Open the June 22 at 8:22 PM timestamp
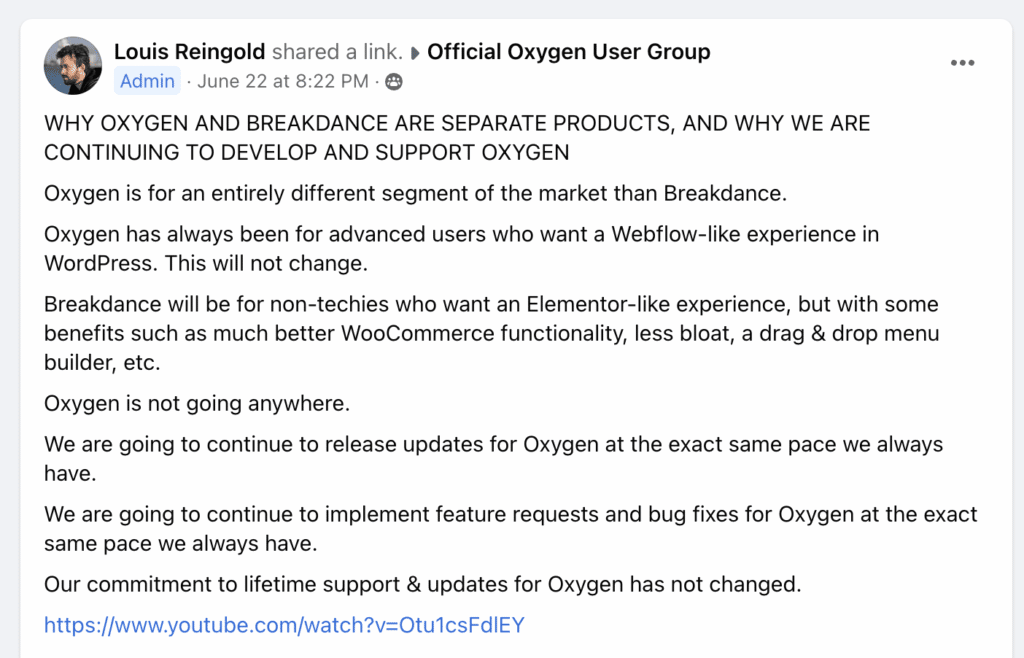Image resolution: width=1024 pixels, height=658 pixels. (283, 81)
